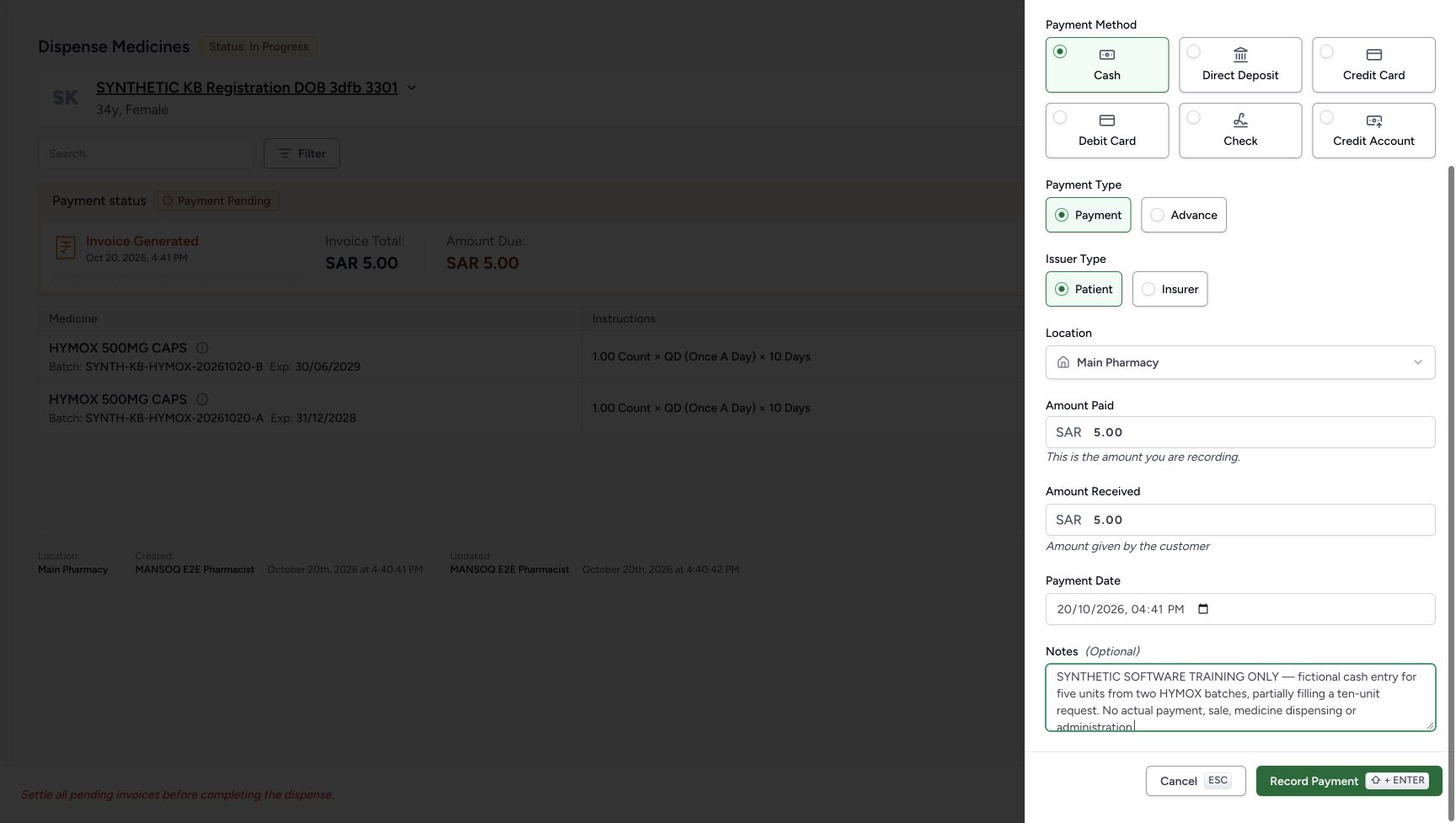1456x823 pixels.
Task: Click batch SYNTH-KB-HYMOX-20261020-A text
Action: click(174, 418)
